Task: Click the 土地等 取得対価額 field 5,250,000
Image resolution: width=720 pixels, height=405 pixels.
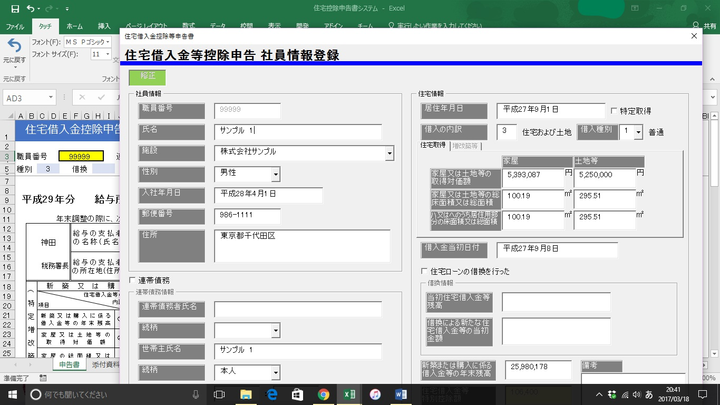Action: (605, 178)
